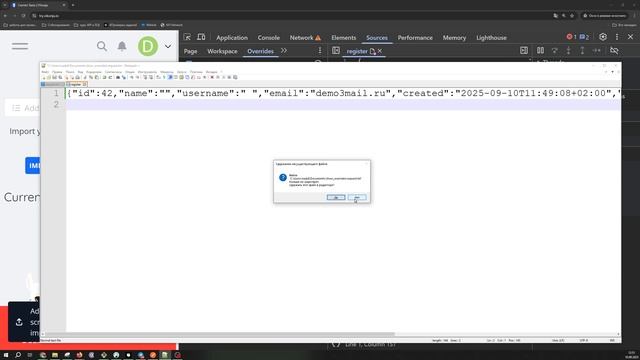Screen dimensions: 640x360
Task: Open the Performance tab in DevTools
Action: 415,38
